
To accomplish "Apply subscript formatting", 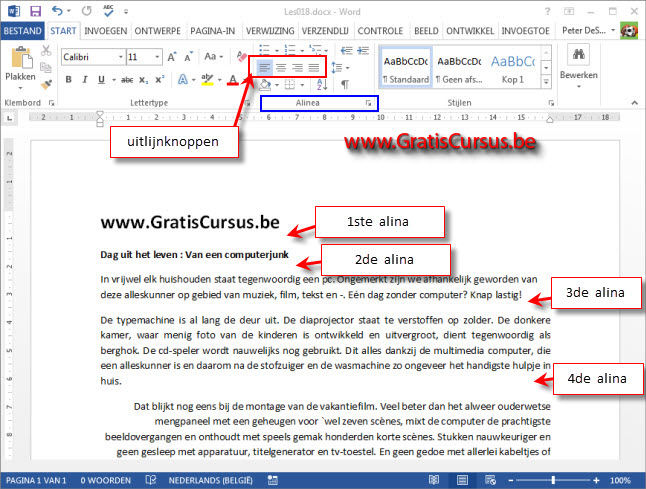I will pyautogui.click(x=143, y=80).
